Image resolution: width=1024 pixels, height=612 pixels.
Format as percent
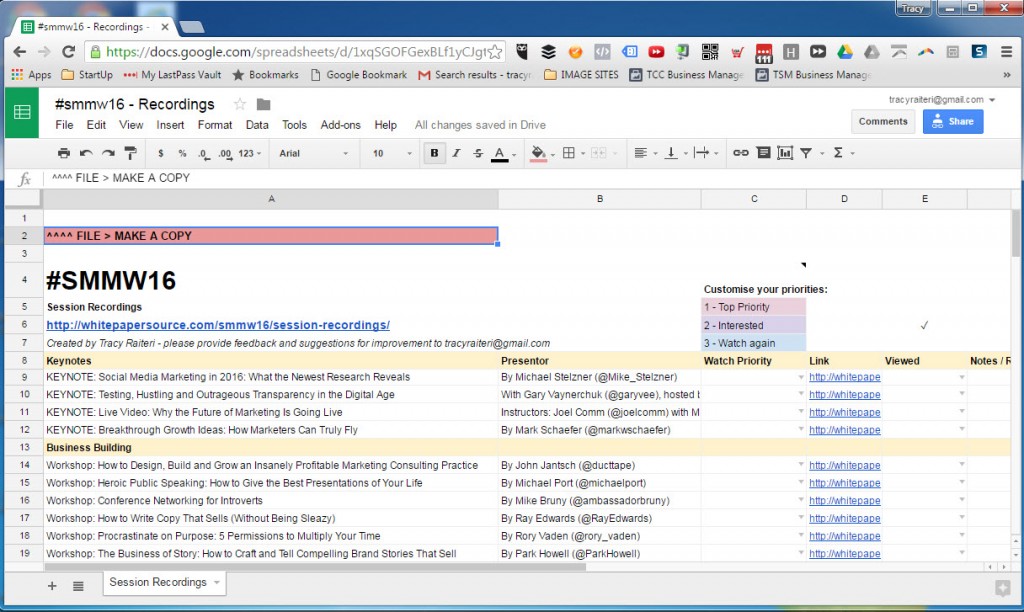click(182, 153)
